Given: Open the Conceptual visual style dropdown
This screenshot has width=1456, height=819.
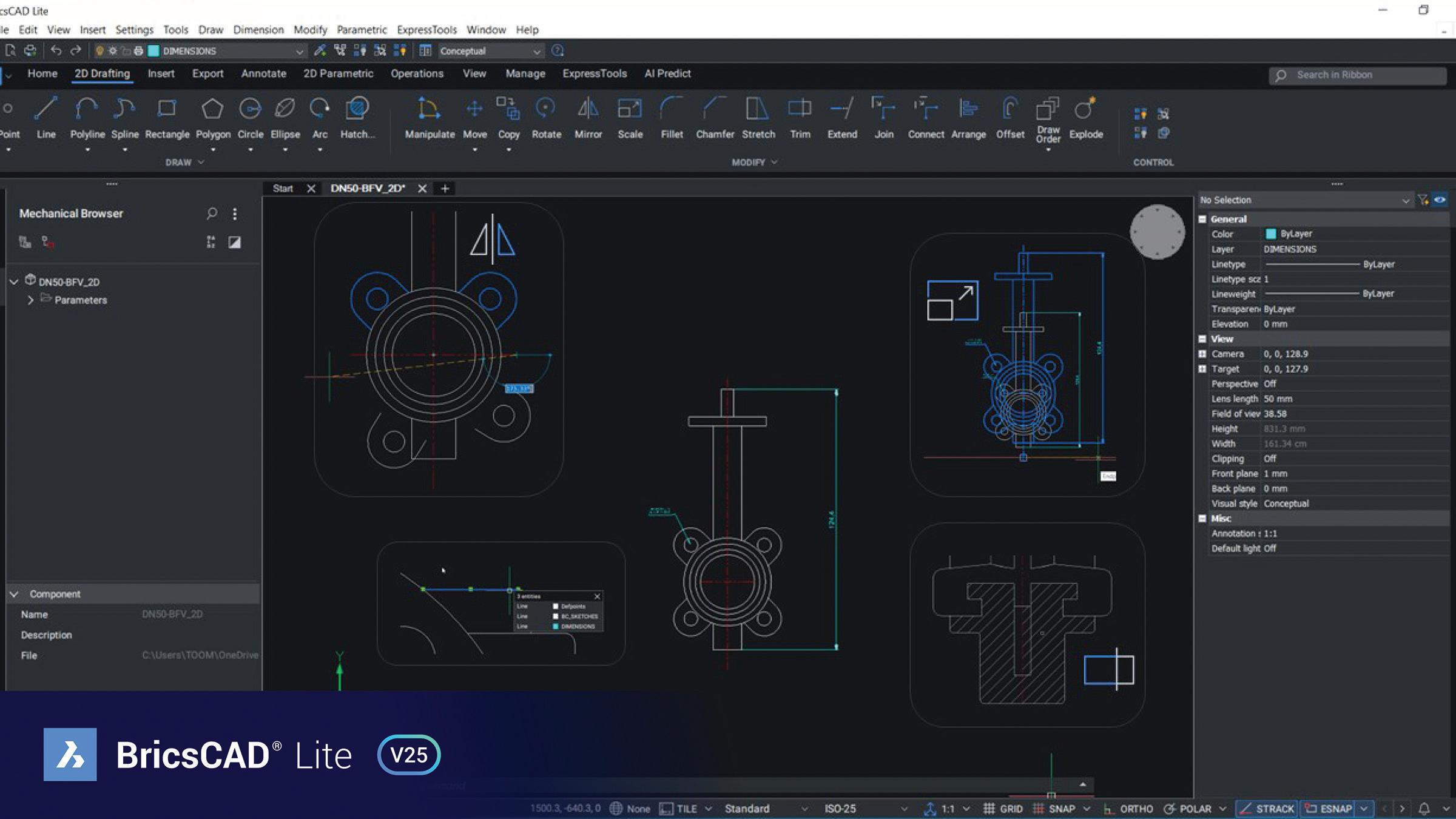Looking at the screenshot, I should 536,52.
